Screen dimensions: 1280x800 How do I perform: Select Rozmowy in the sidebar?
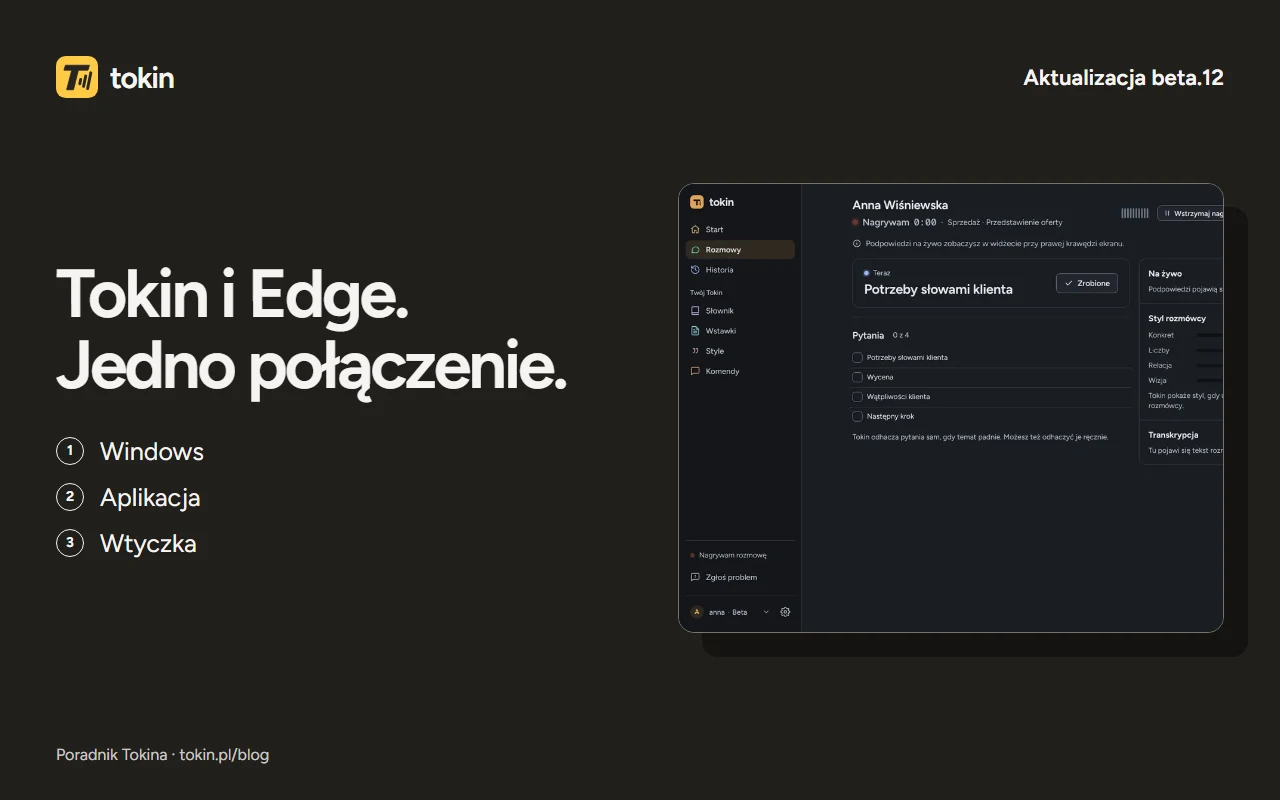[740, 250]
